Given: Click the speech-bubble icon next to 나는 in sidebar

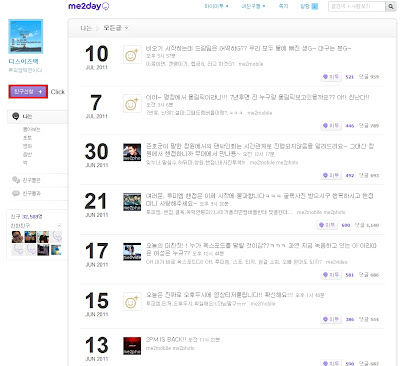Looking at the screenshot, I should coord(15,116).
